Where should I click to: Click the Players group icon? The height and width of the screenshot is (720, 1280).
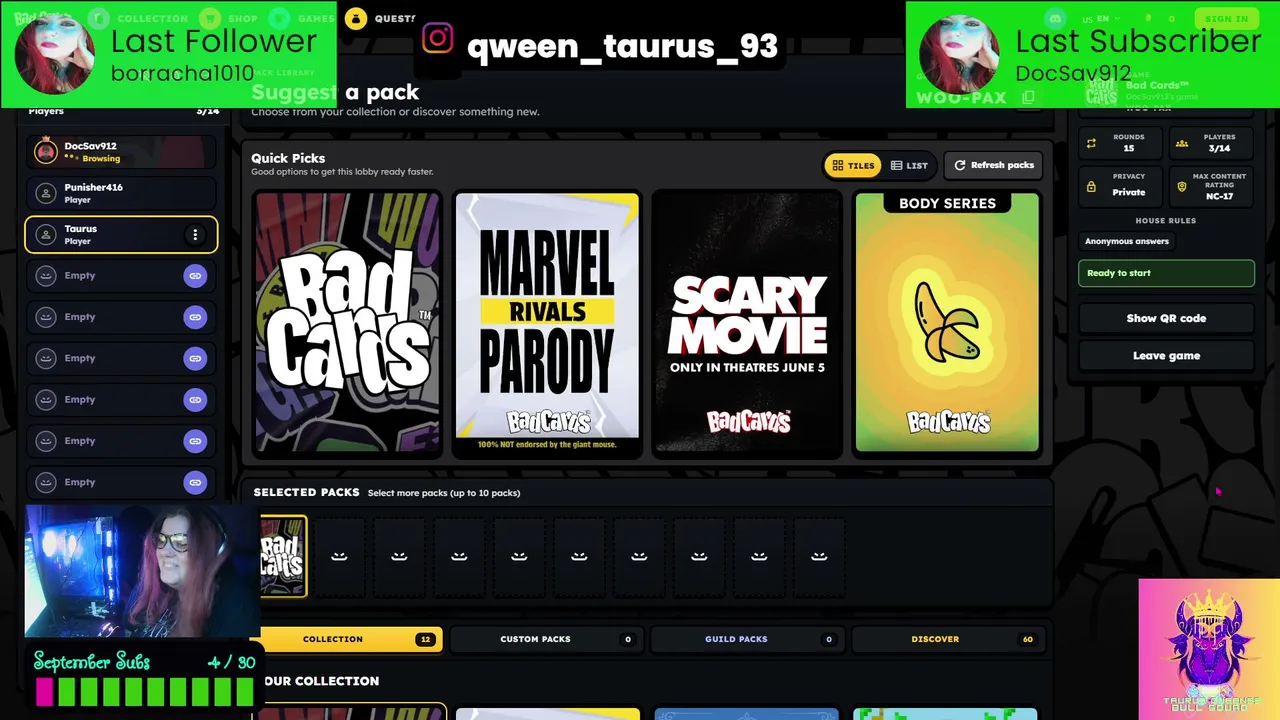1182,143
